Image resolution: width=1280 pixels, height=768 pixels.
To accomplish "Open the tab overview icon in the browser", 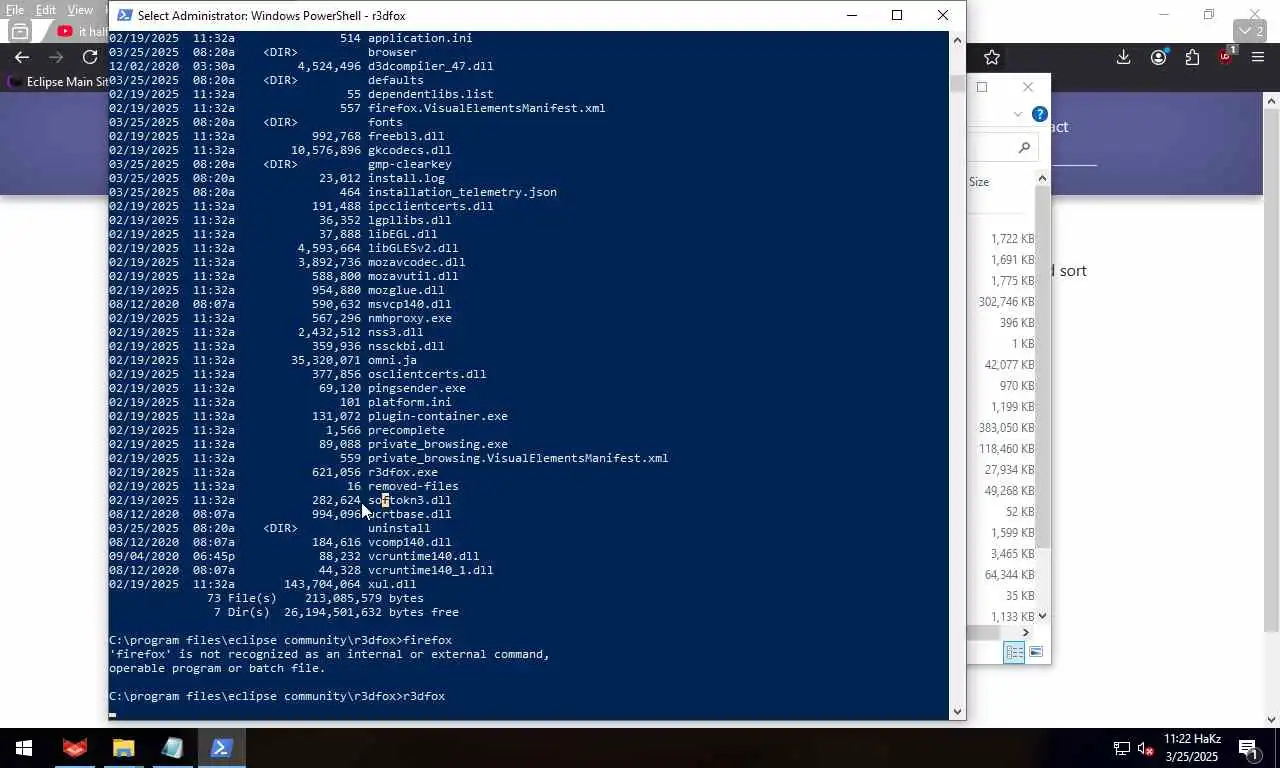I will coord(20,31).
